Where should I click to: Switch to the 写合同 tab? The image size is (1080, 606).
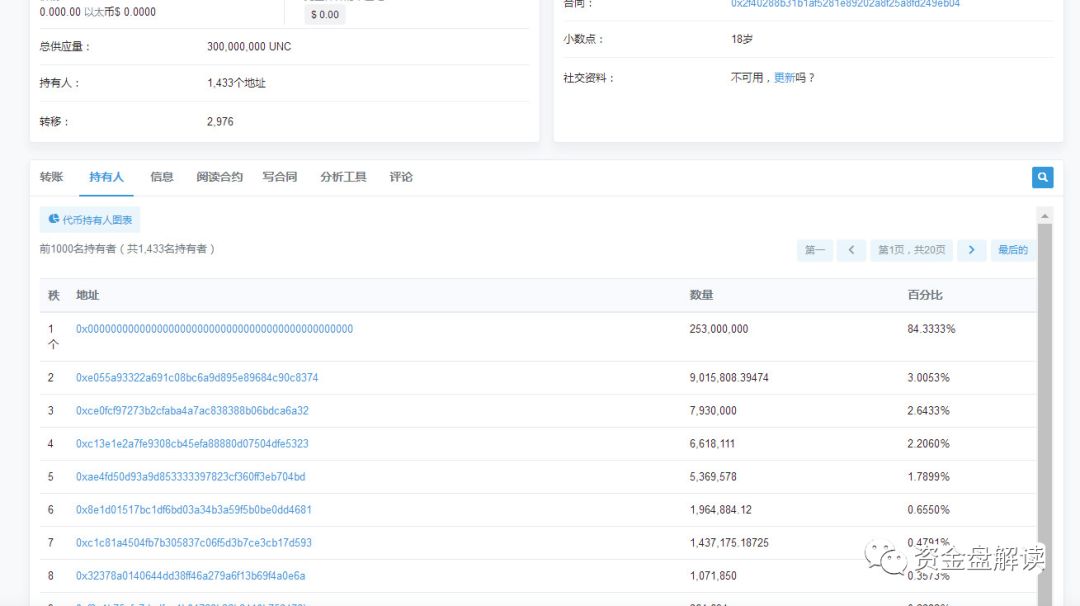[280, 177]
